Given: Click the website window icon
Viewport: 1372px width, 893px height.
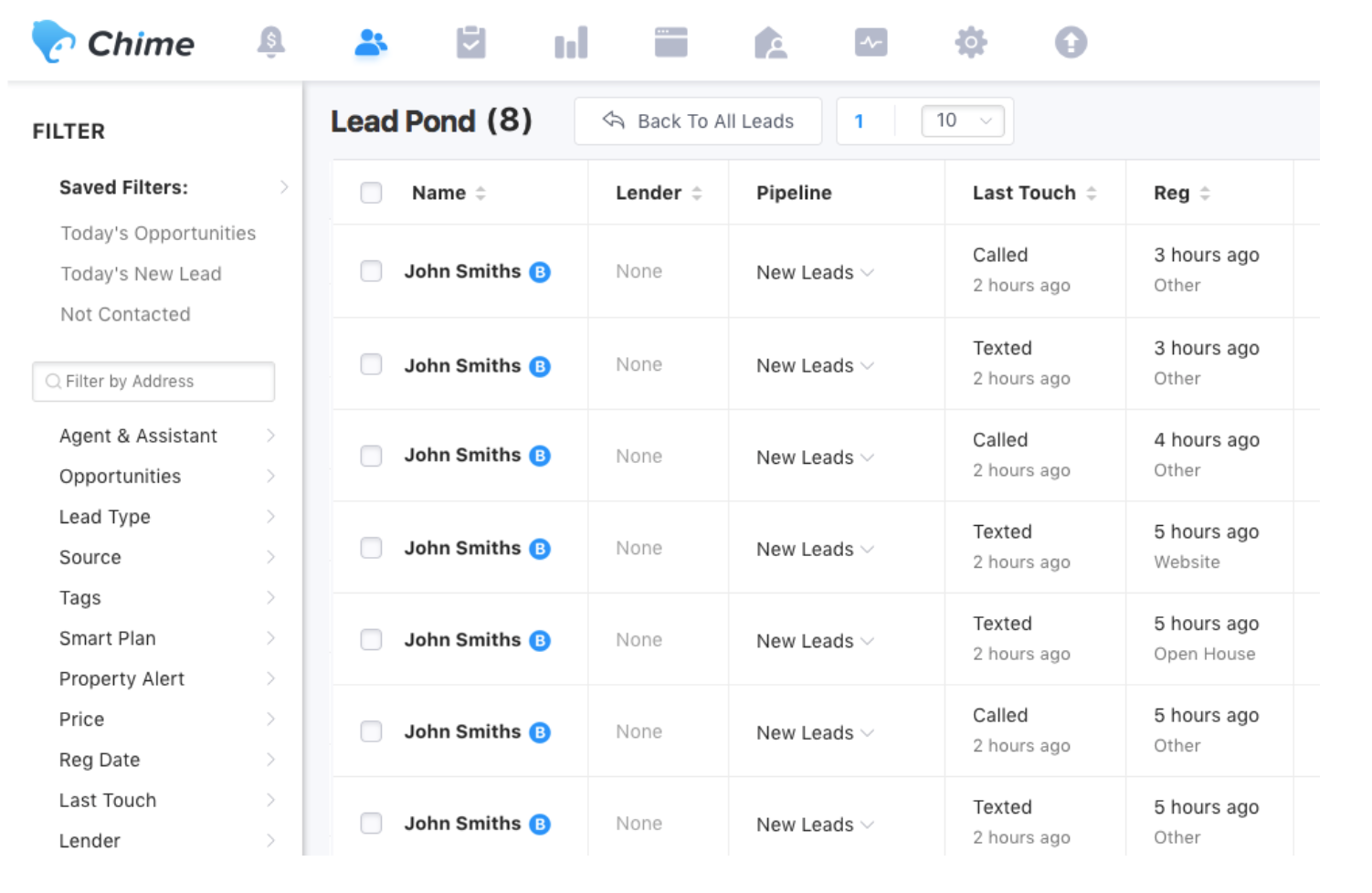Looking at the screenshot, I should click(670, 42).
